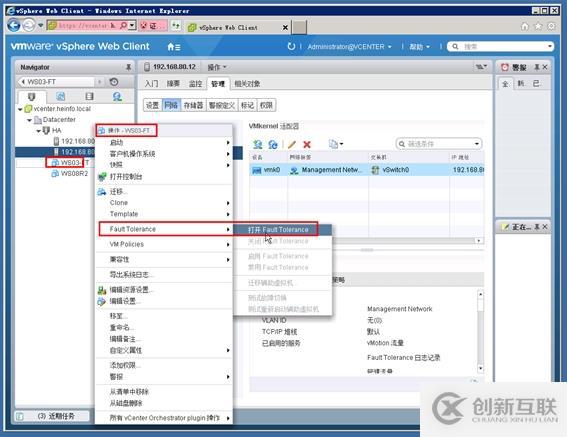Open the search box dropdown arrow
Viewport: 567px width, 437px height.
pos(550,46)
